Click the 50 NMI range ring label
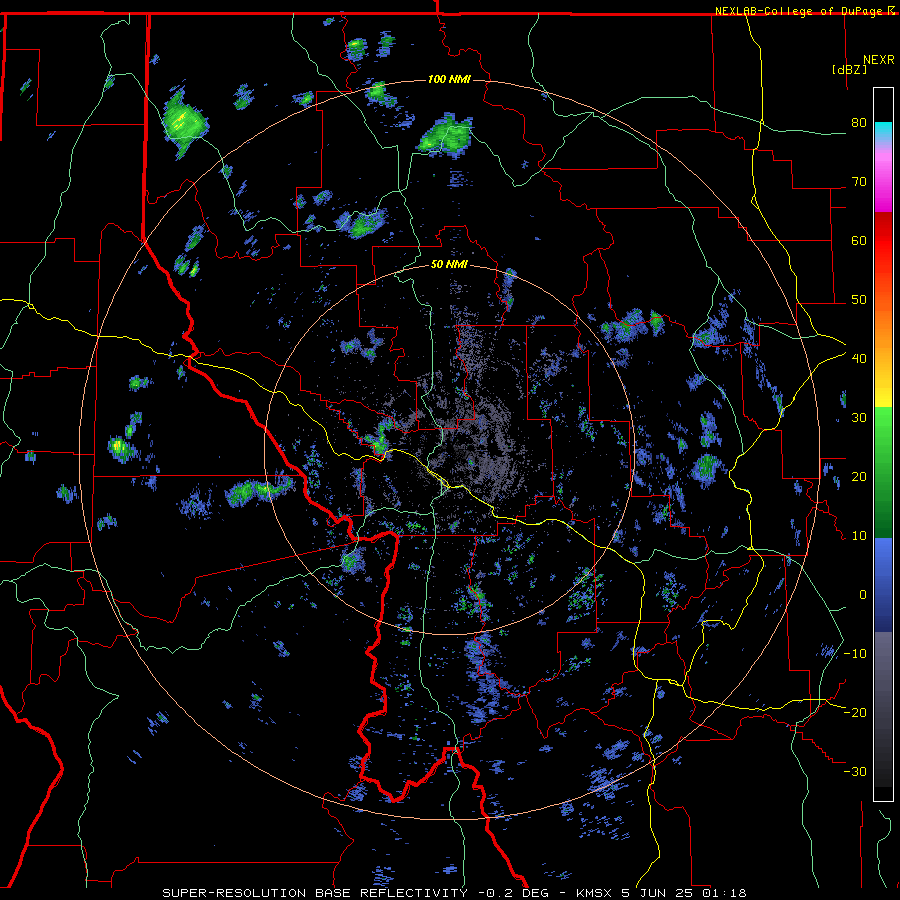The width and height of the screenshot is (900, 900). click(449, 264)
